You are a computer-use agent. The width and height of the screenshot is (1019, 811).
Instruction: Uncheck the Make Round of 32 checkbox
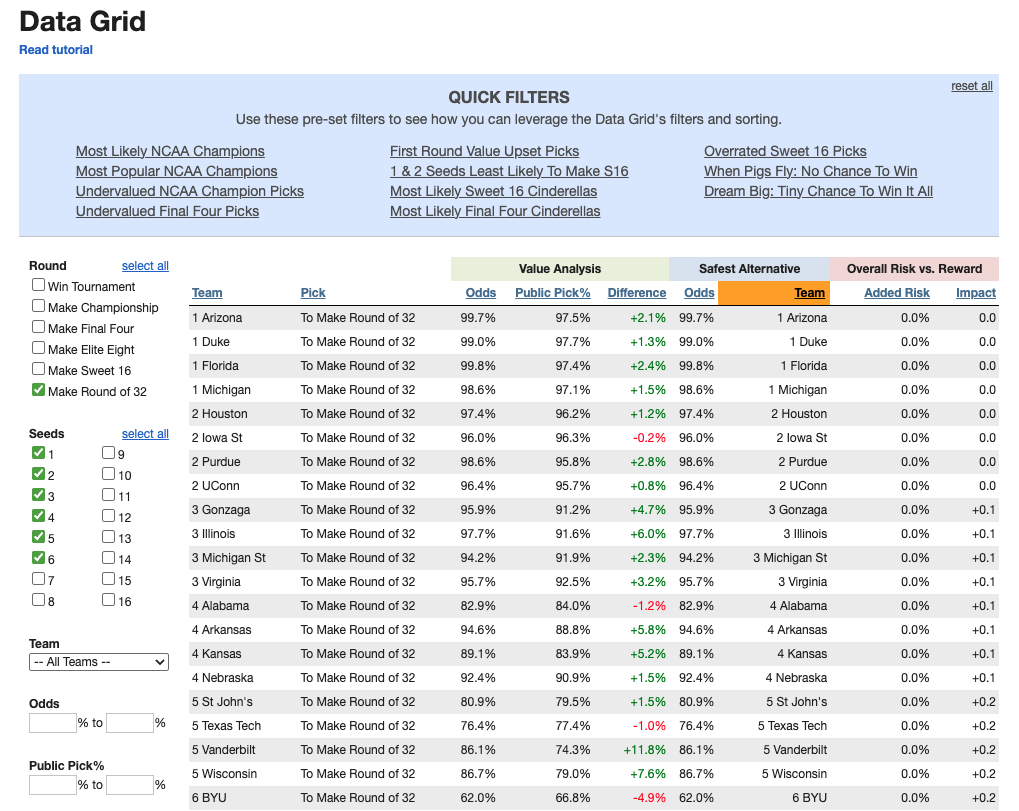point(39,390)
